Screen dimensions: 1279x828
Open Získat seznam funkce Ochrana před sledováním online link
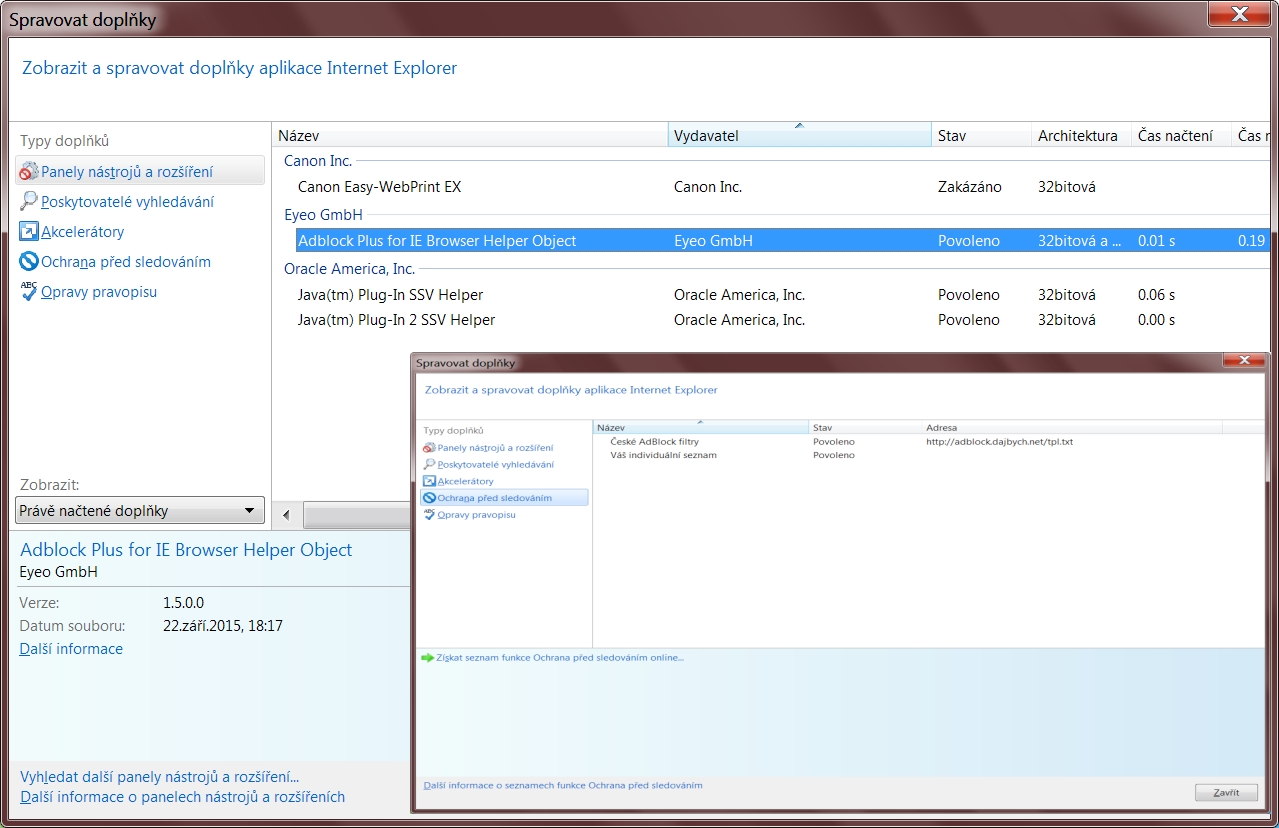(560, 658)
